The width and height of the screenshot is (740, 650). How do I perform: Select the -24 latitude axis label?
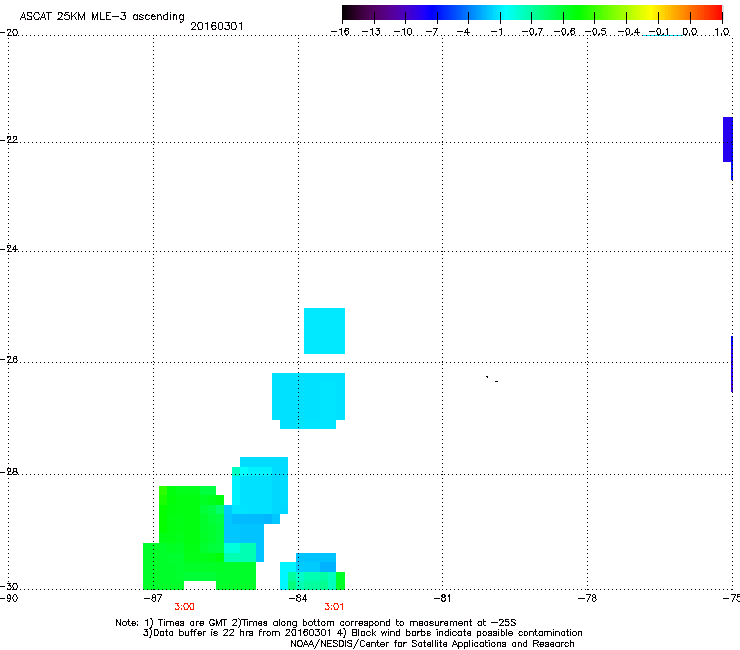(x=9, y=248)
